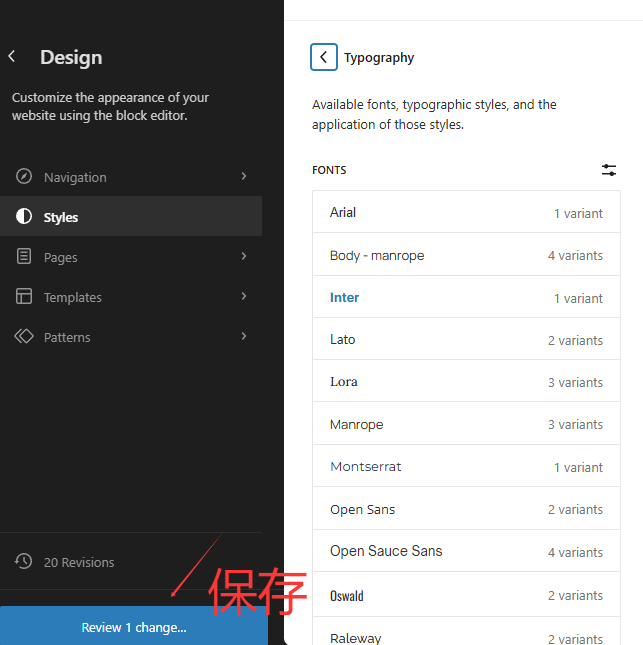Expand Navigation with its chevron arrow
Screen dimensions: 643x645
click(244, 177)
